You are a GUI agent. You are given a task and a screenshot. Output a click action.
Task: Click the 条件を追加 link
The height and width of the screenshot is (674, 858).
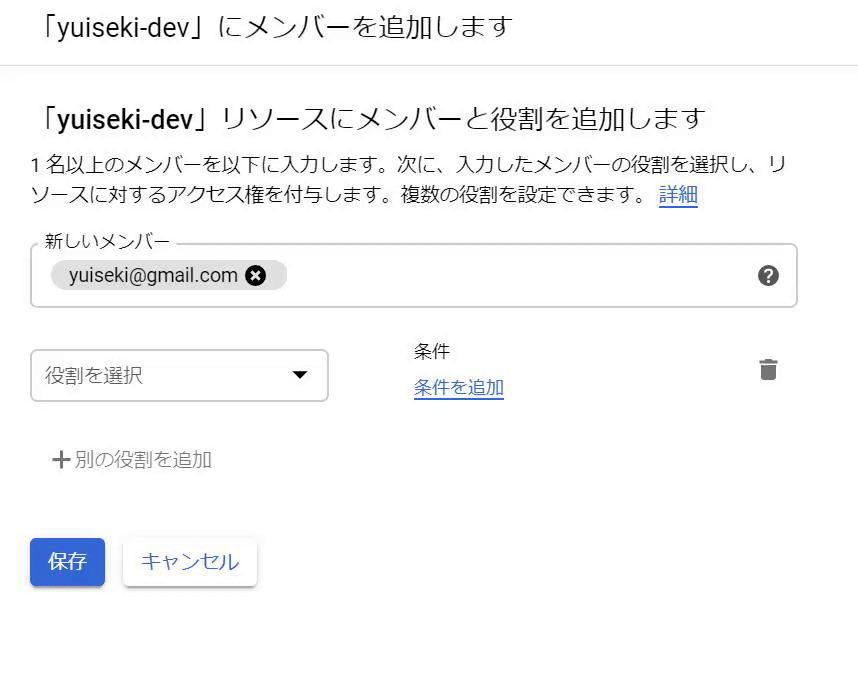point(459,388)
